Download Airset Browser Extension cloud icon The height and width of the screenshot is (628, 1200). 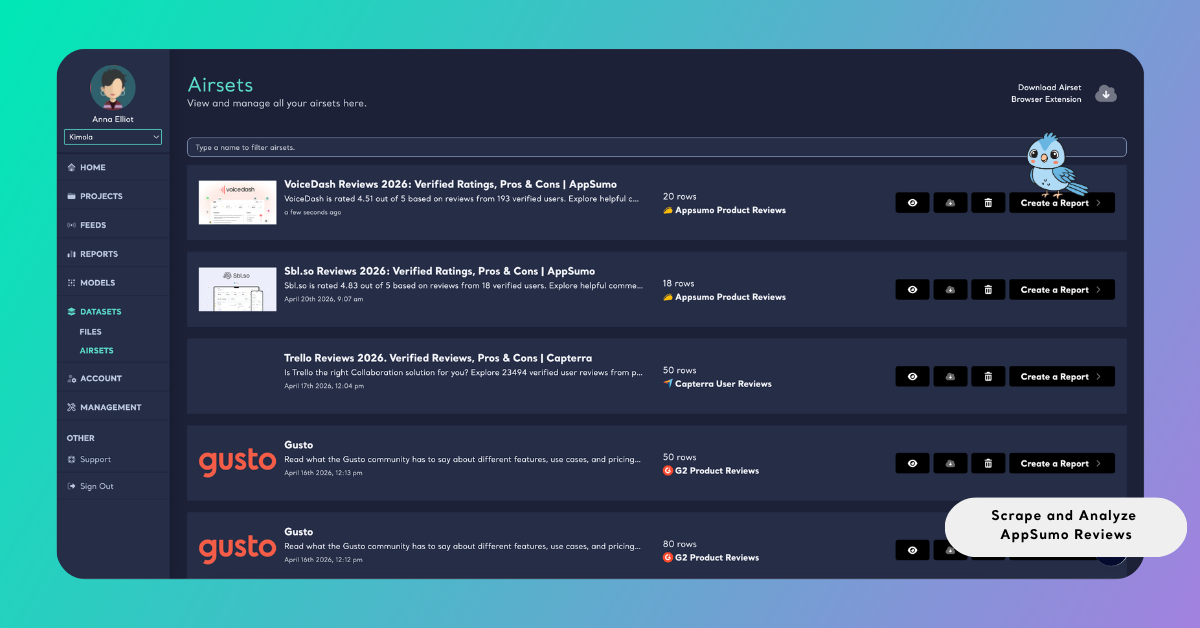tap(1106, 93)
